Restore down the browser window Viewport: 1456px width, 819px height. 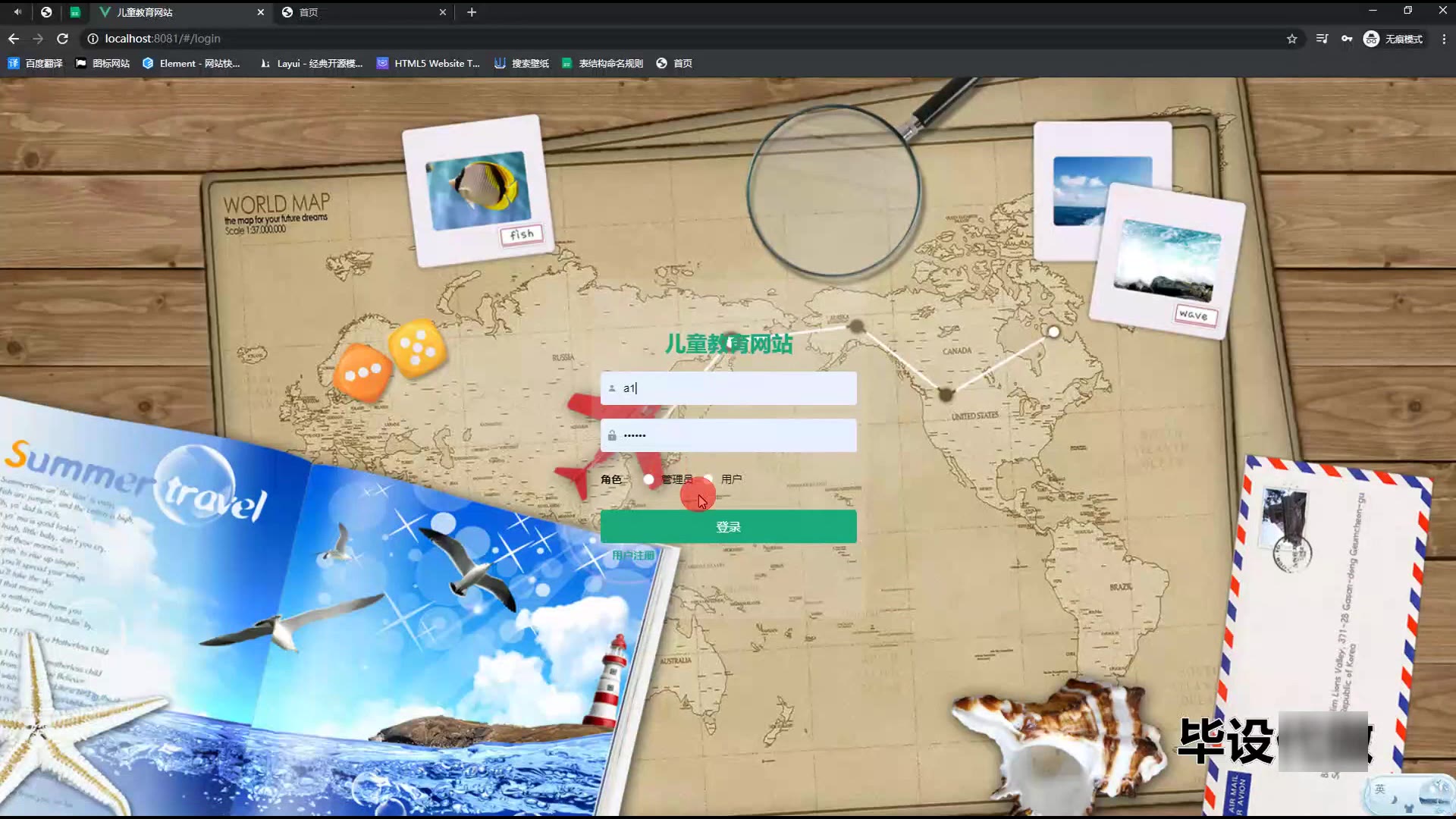click(1408, 11)
